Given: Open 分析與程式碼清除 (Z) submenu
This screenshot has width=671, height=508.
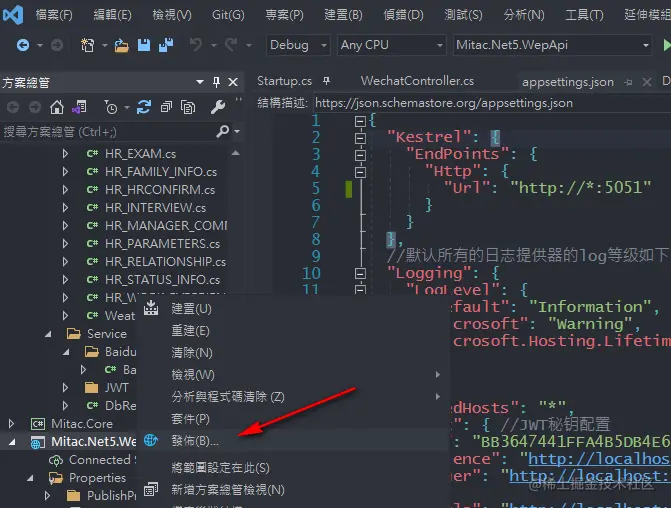Looking at the screenshot, I should pyautogui.click(x=293, y=397).
